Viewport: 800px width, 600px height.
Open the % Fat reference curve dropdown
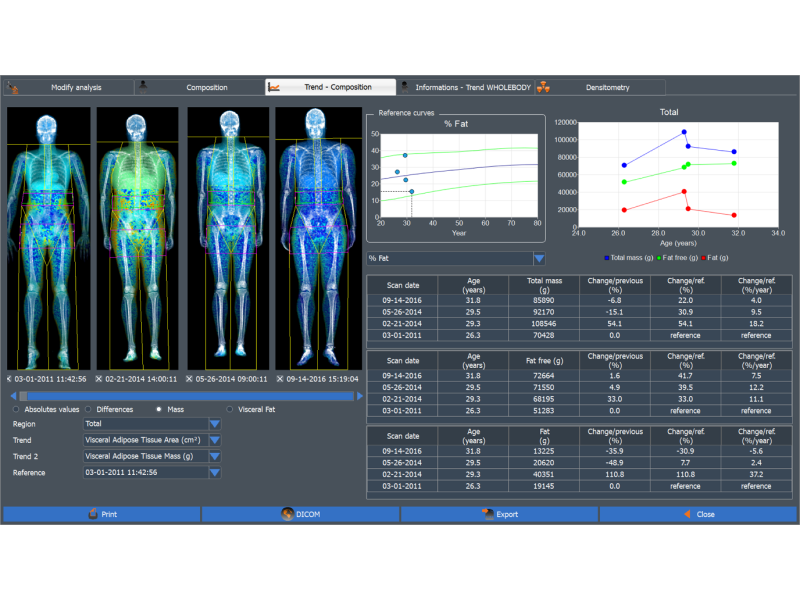(538, 258)
